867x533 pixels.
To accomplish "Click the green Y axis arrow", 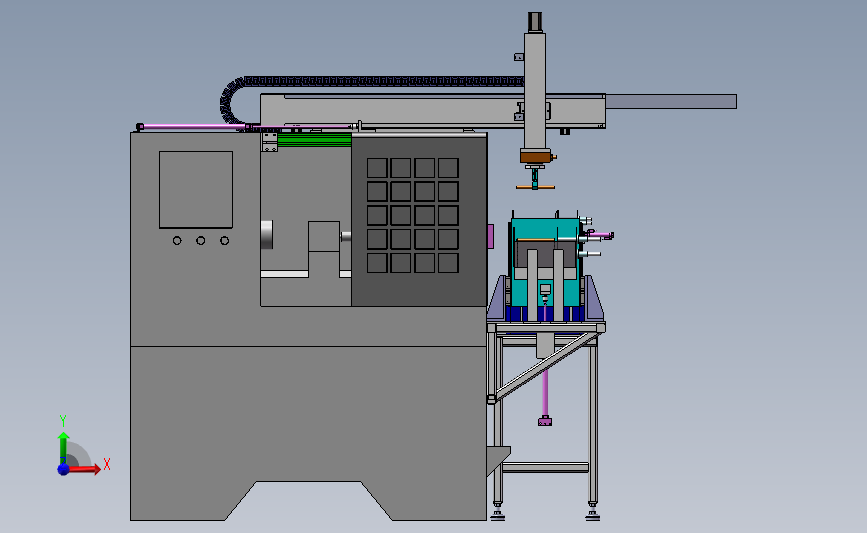I will (x=63, y=448).
